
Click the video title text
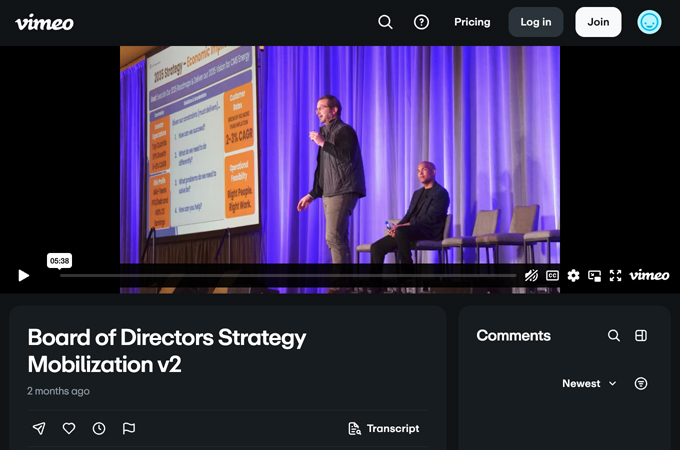pyautogui.click(x=167, y=351)
